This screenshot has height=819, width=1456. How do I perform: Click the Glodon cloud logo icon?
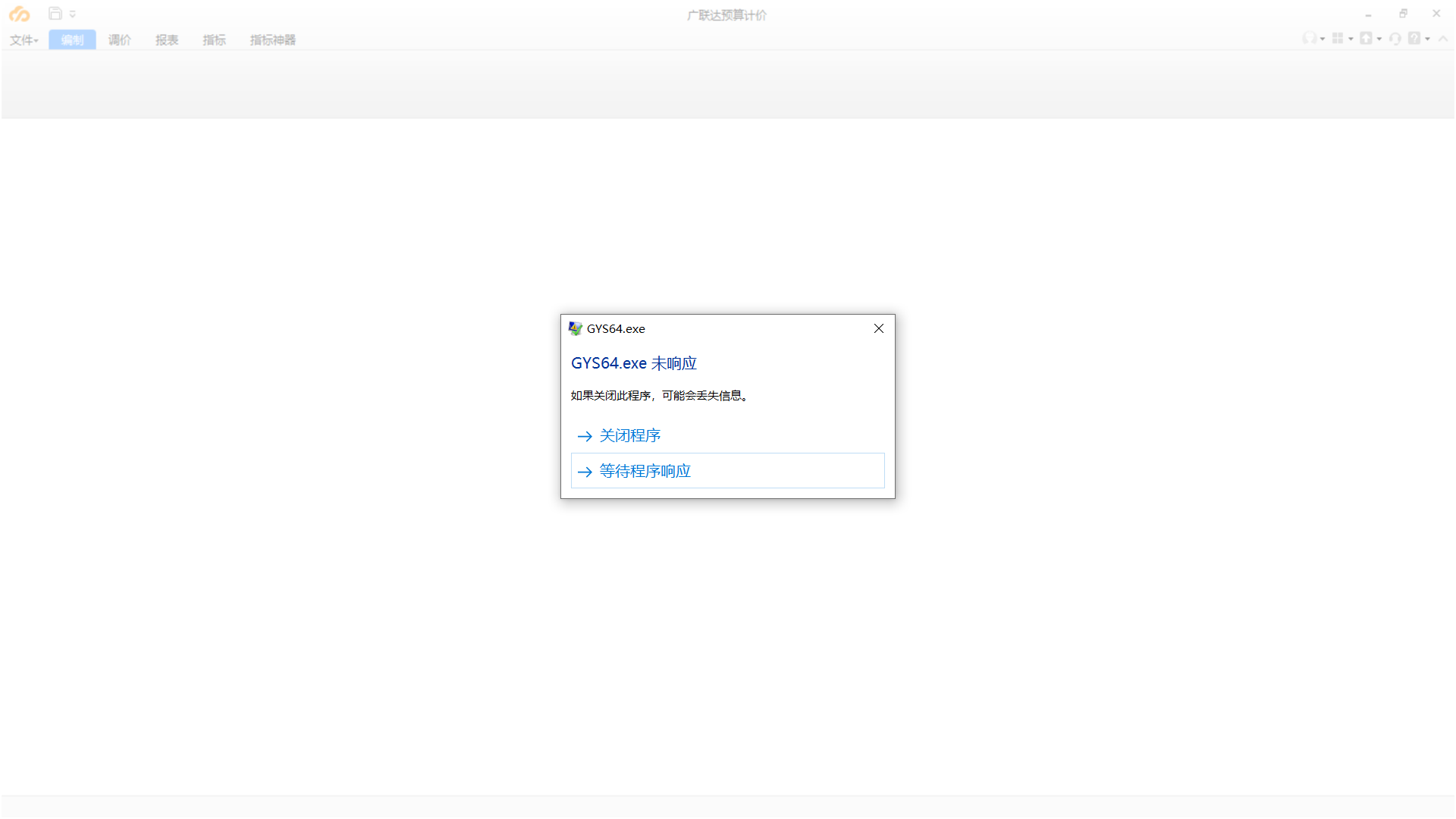click(20, 14)
